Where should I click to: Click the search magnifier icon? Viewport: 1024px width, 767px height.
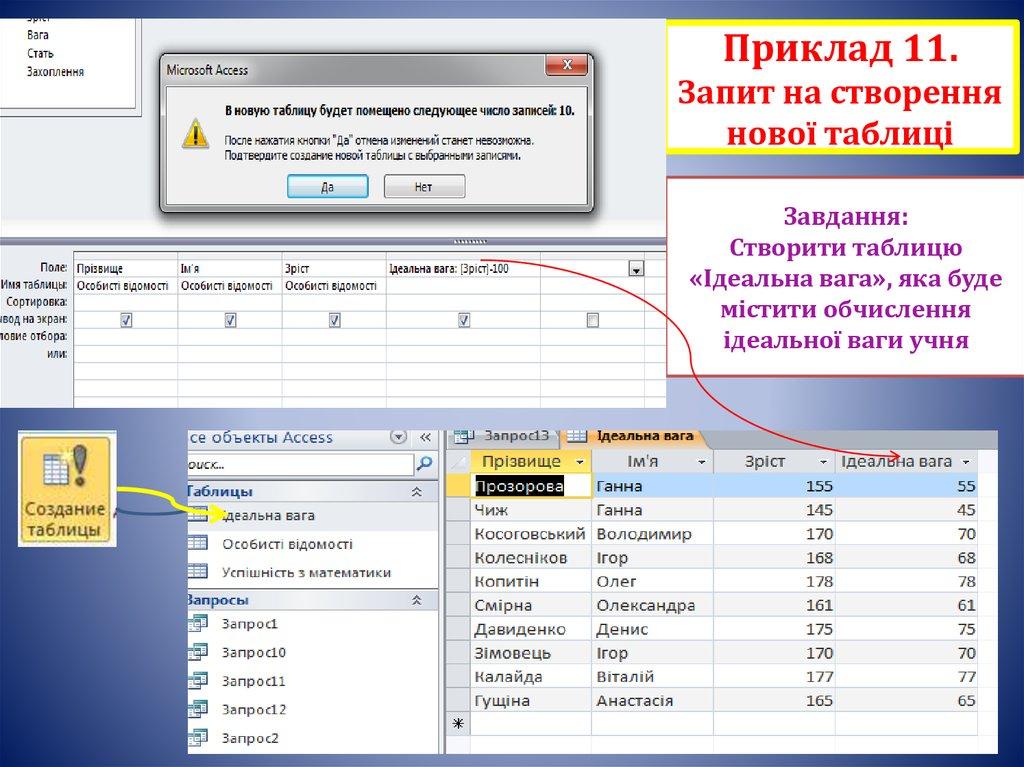[424, 464]
